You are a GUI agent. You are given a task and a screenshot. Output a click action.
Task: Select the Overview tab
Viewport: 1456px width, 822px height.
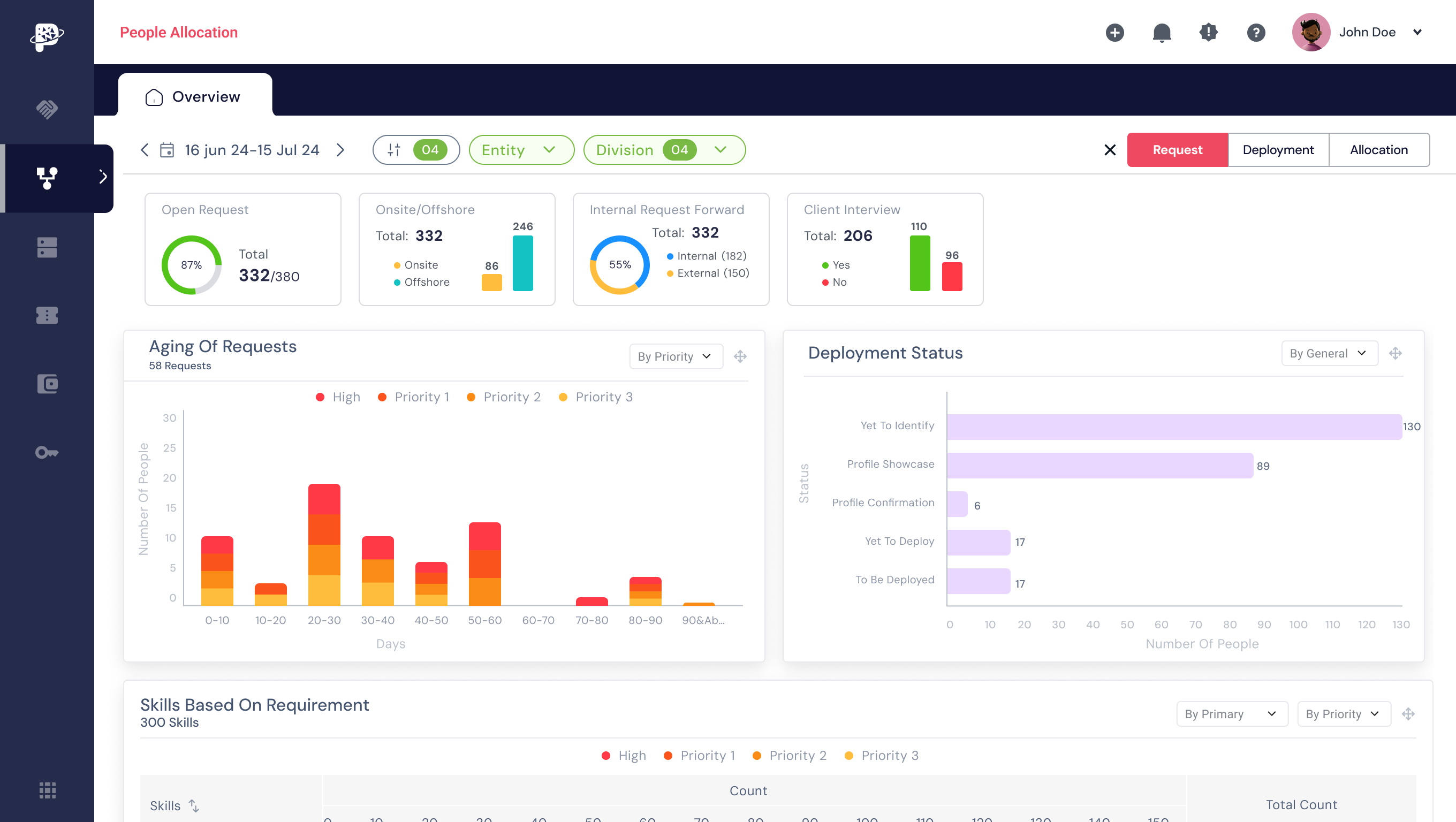tap(194, 97)
